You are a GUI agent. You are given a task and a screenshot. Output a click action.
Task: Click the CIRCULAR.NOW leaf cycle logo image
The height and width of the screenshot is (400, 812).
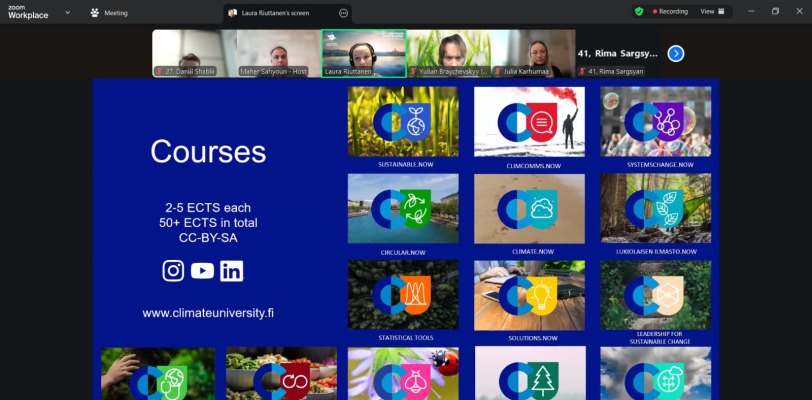tap(403, 208)
